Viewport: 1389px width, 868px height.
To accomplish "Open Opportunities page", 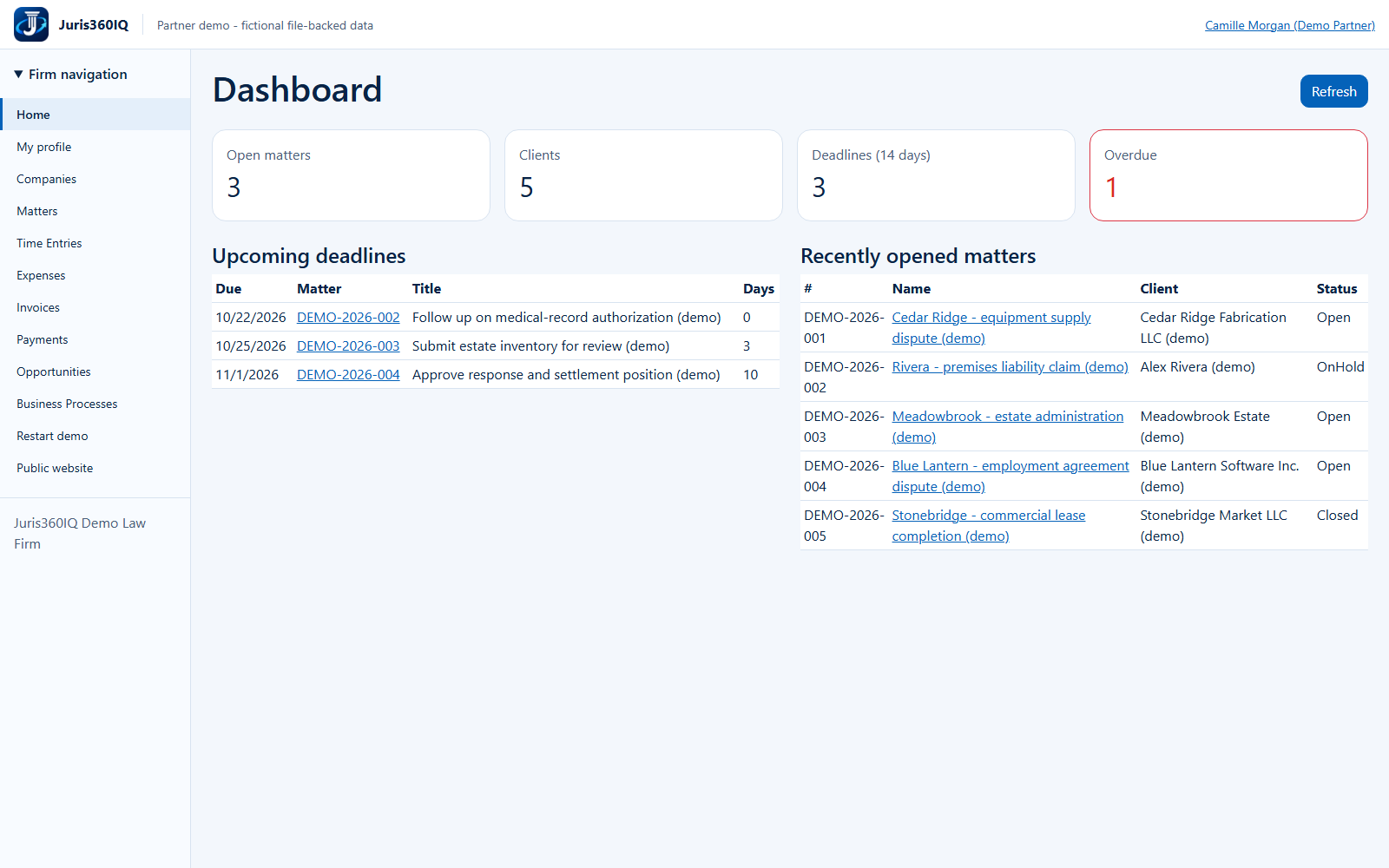I will click(x=95, y=372).
